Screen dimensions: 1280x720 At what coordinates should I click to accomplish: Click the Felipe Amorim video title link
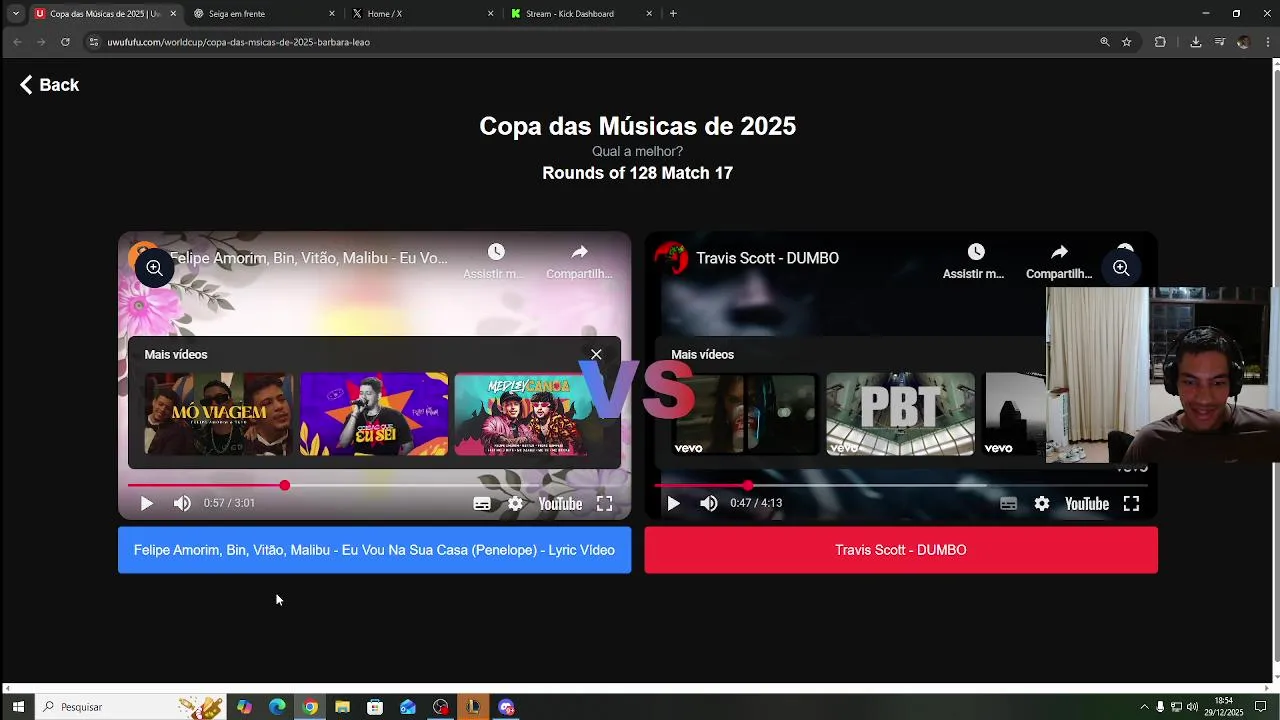coord(308,258)
